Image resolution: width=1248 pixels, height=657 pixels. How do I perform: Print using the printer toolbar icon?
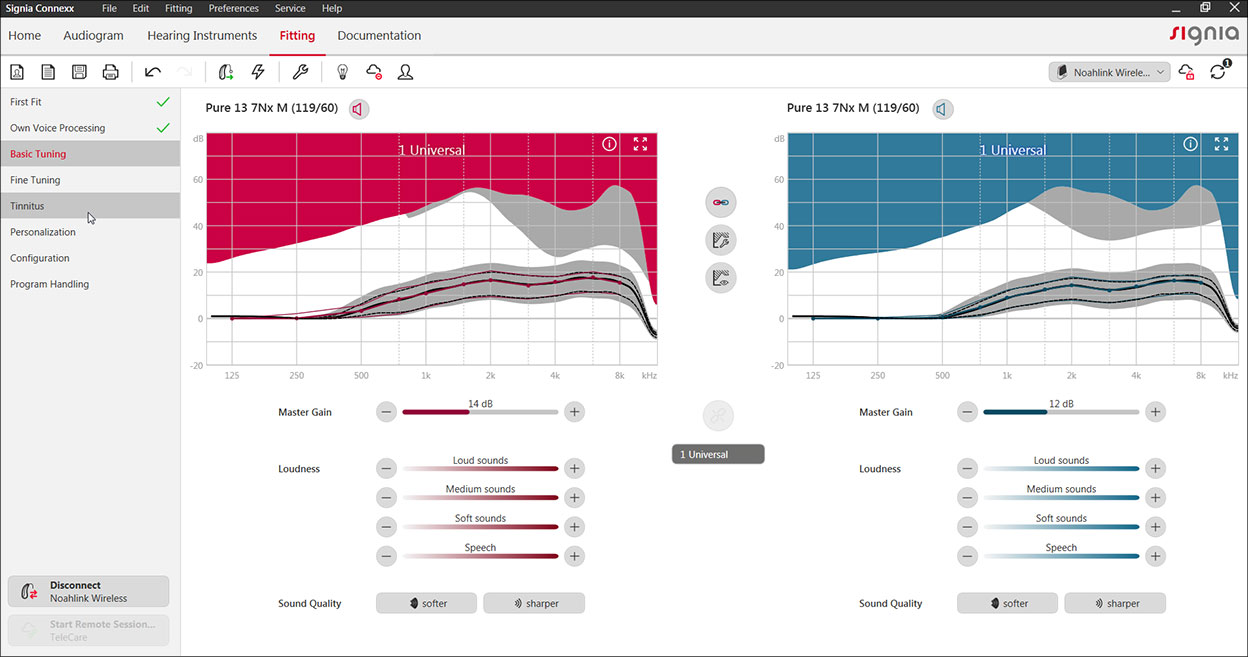coord(111,72)
